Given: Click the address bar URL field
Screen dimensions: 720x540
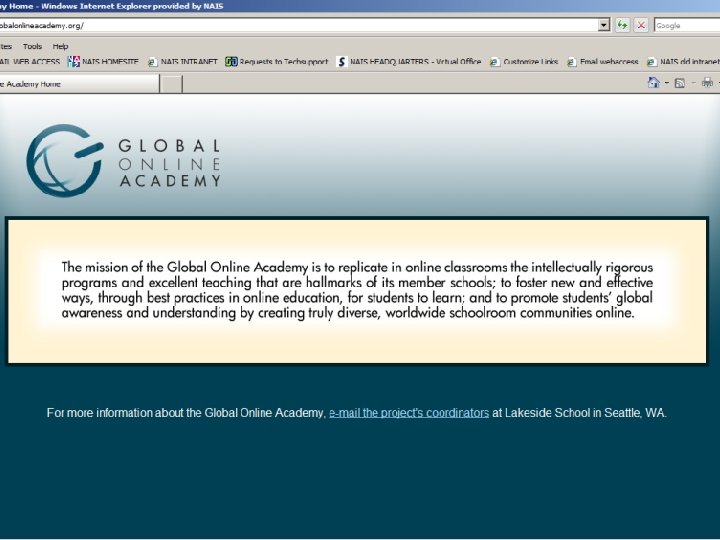Looking at the screenshot, I should click(298, 25).
